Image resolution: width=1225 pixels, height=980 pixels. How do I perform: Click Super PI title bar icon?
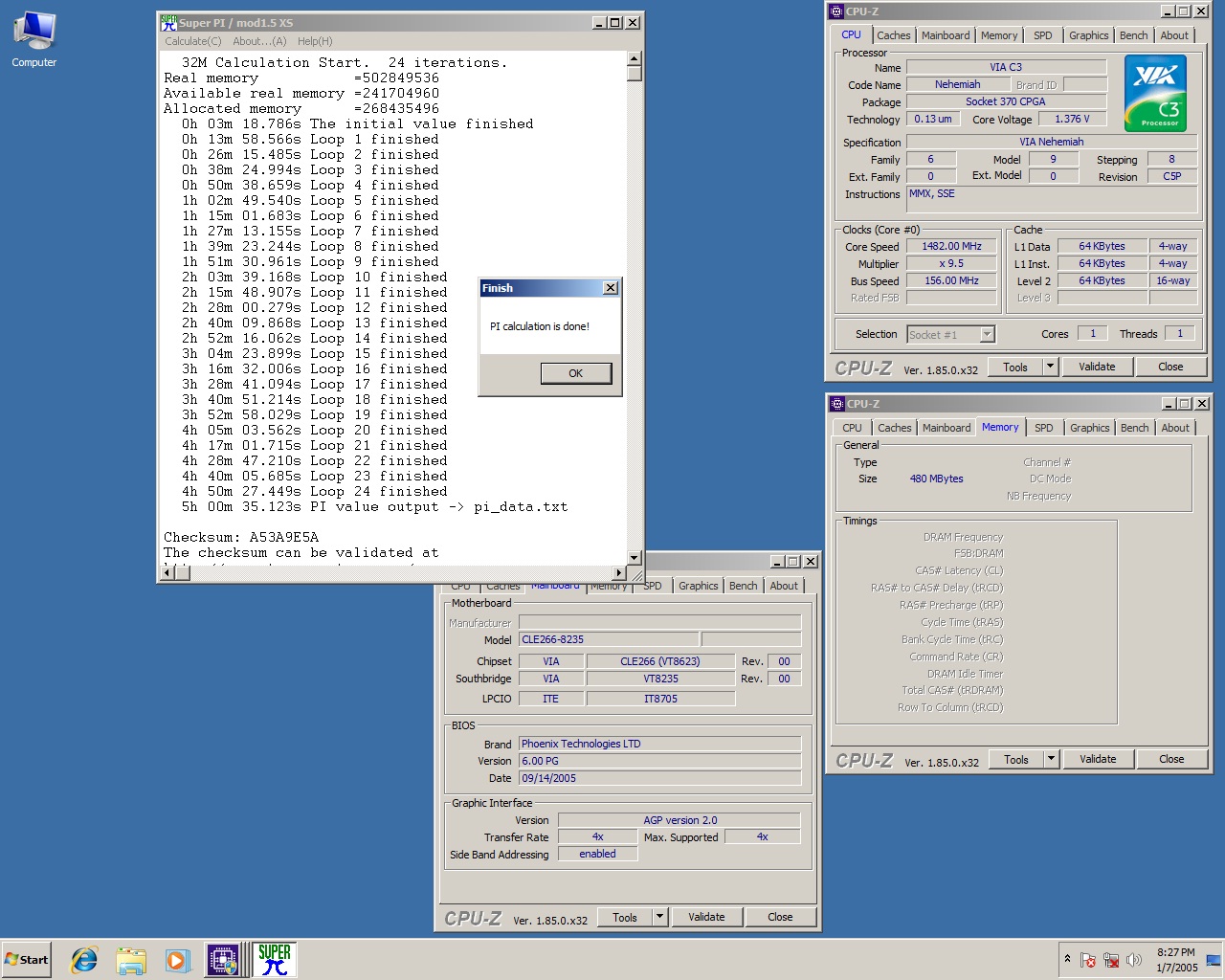click(x=168, y=22)
